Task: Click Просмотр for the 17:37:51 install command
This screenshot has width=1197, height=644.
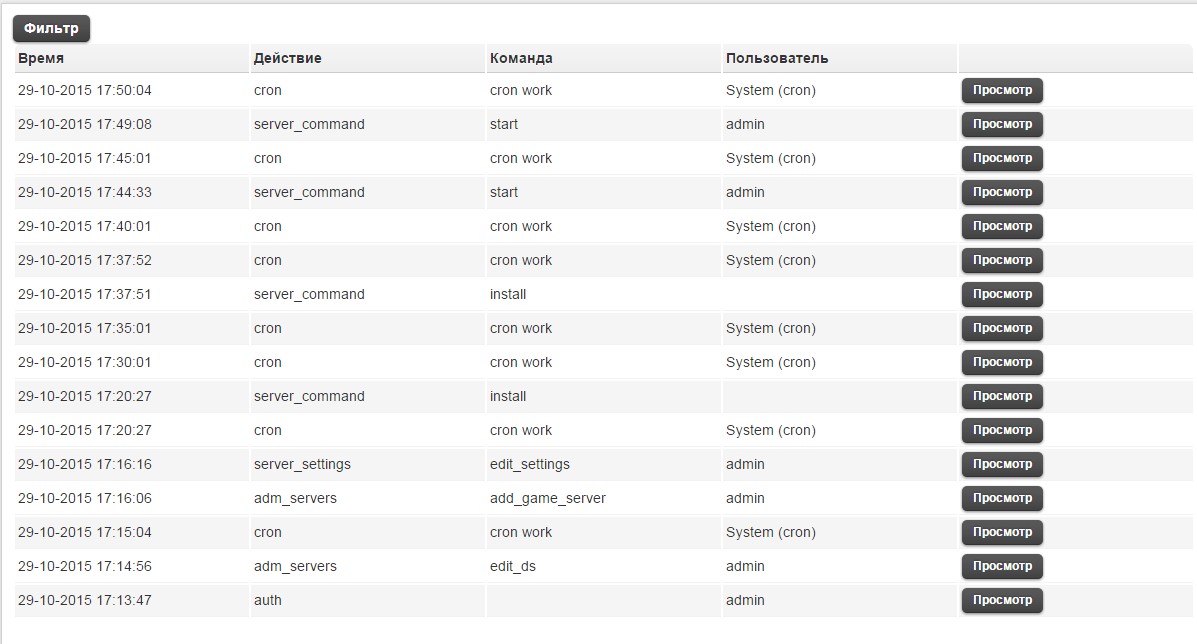Action: (1002, 295)
